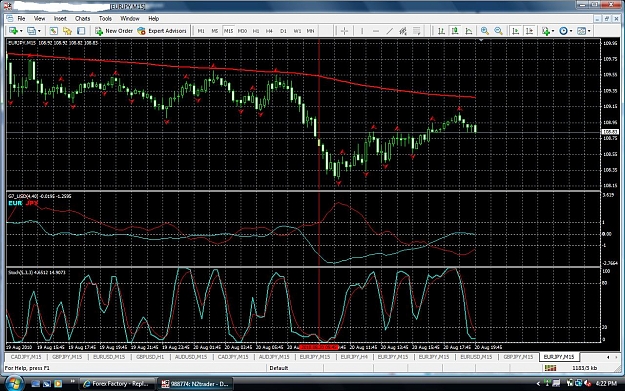Toggle Chart Shift
The height and width of the screenshot is (391, 625).
click(529, 31)
